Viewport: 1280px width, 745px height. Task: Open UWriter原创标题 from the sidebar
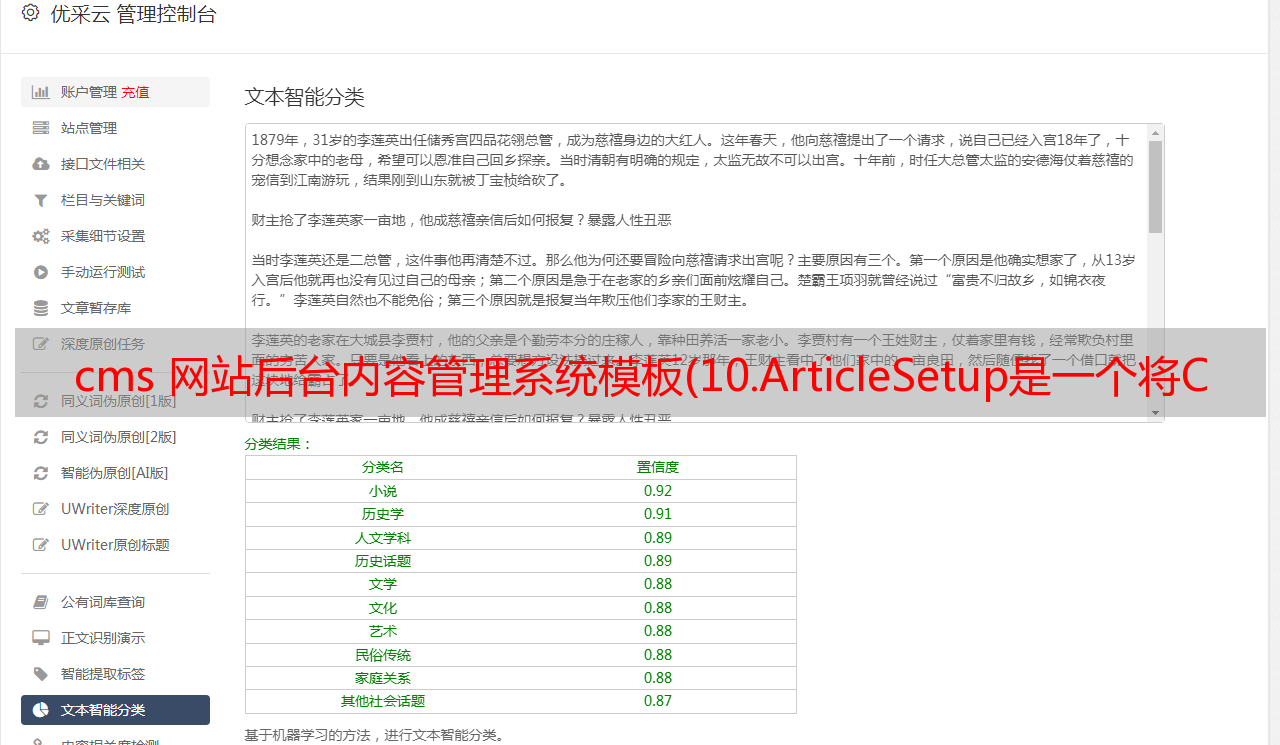pyautogui.click(x=114, y=545)
